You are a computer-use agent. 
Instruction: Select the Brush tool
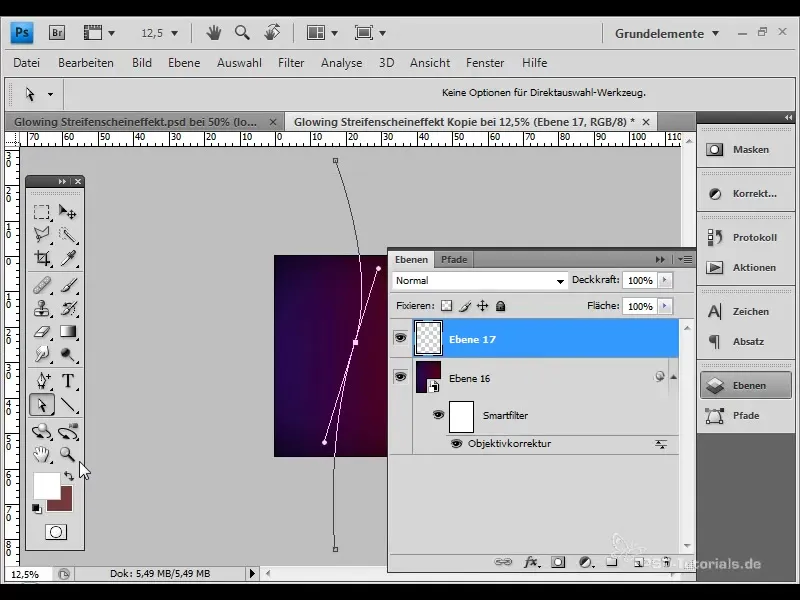click(x=67, y=285)
